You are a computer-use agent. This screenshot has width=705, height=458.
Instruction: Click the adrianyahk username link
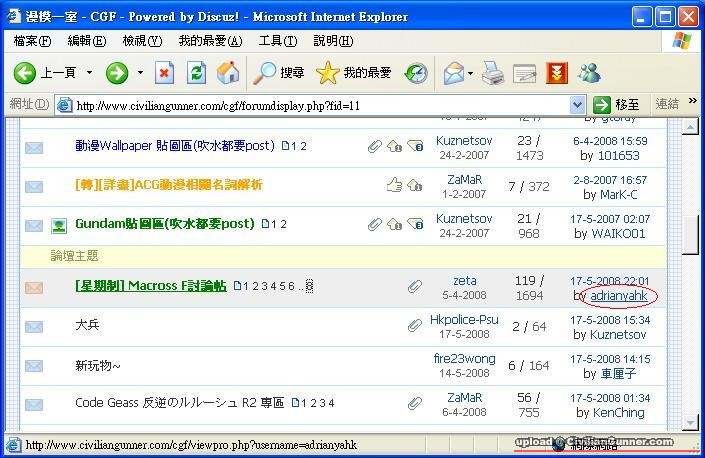(618, 296)
